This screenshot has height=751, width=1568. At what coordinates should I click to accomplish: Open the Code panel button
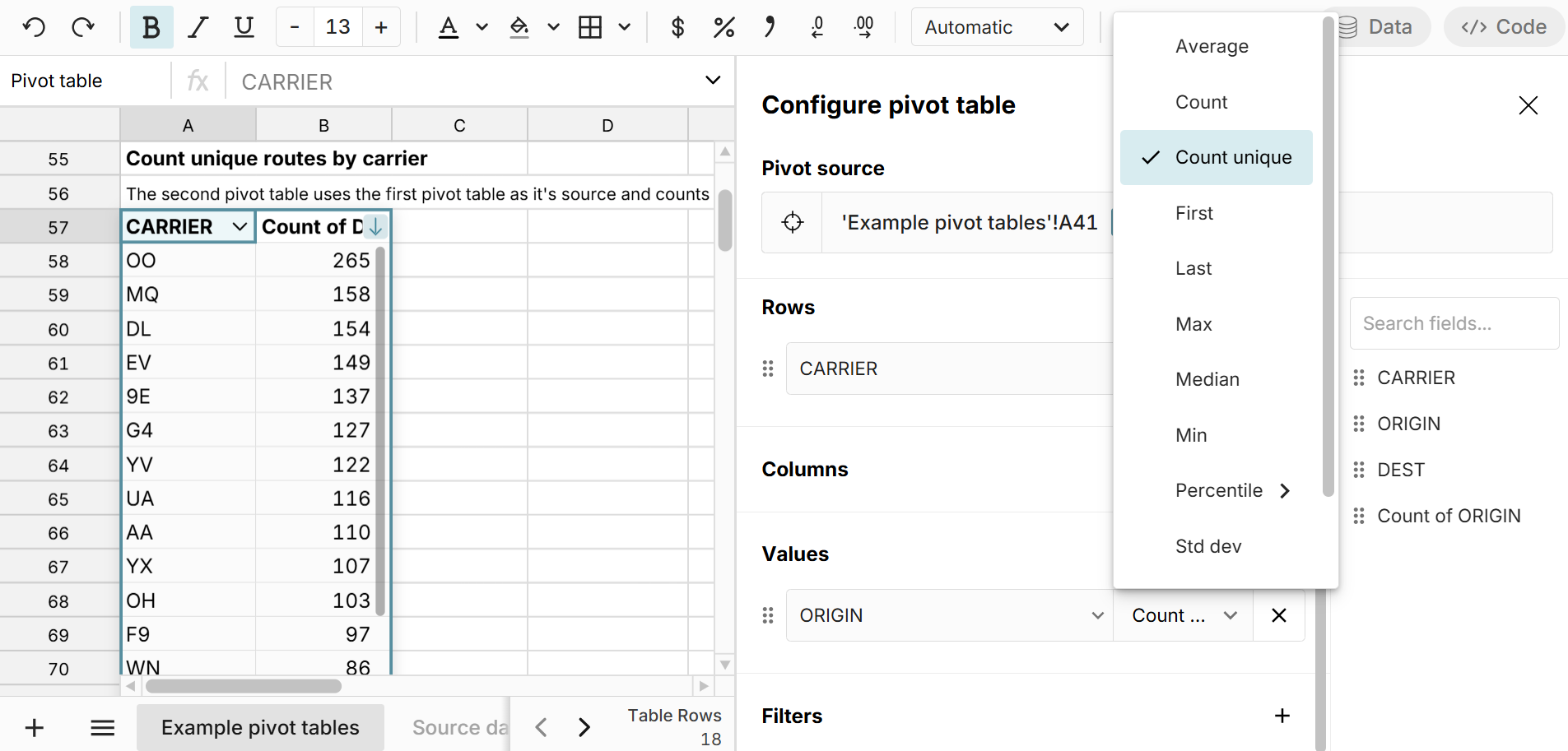point(1504,27)
